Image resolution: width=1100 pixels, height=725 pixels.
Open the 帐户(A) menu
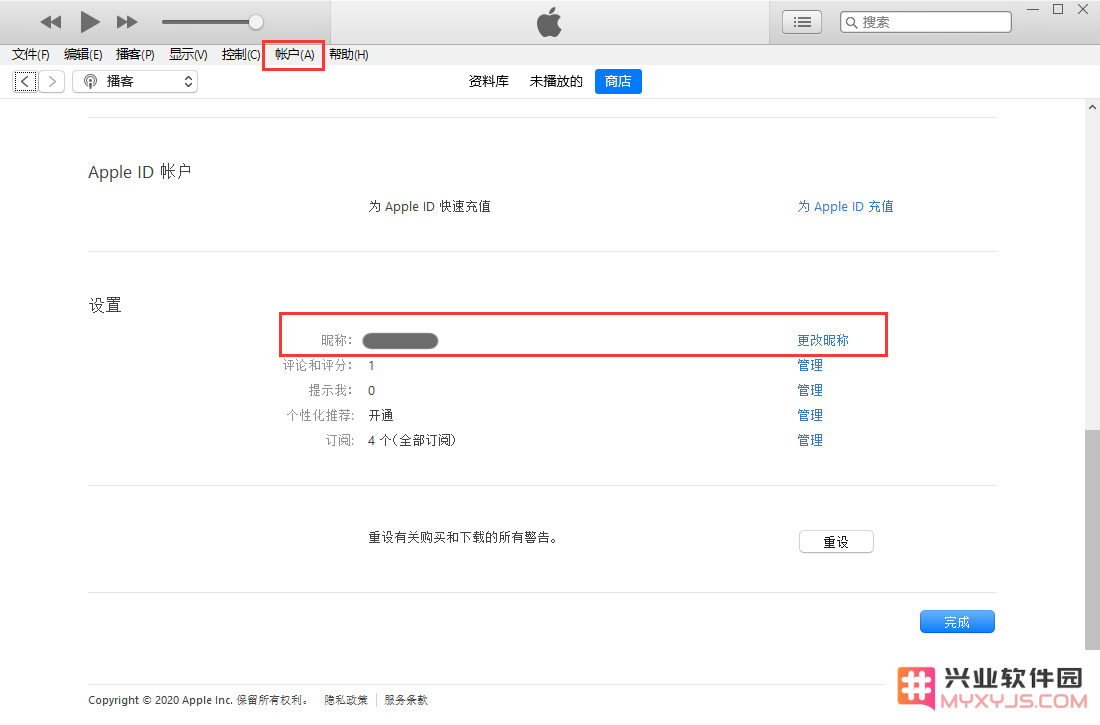tap(294, 54)
